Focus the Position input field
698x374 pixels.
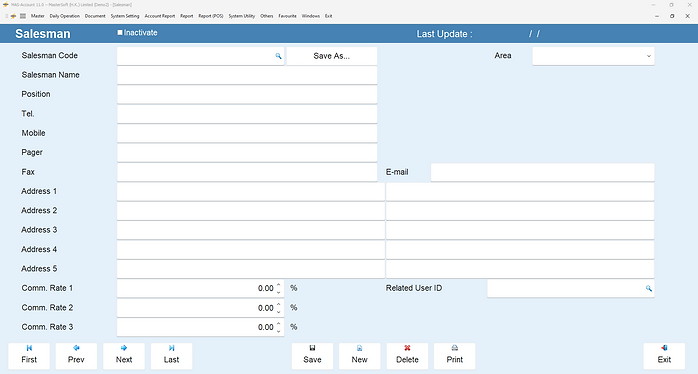247,94
